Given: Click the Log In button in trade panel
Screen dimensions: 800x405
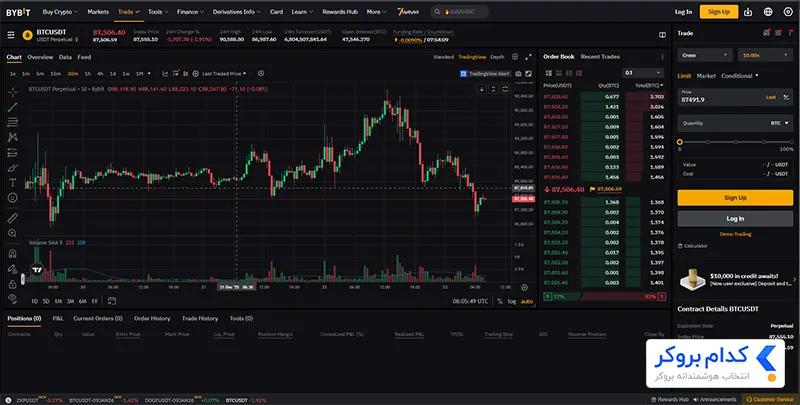Looking at the screenshot, I should click(x=735, y=218).
